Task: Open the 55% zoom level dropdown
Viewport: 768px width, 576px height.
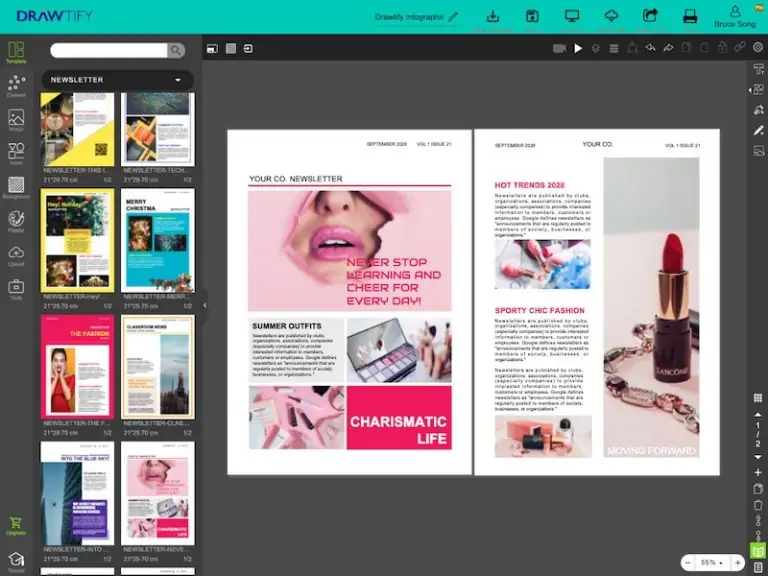Action: point(708,563)
